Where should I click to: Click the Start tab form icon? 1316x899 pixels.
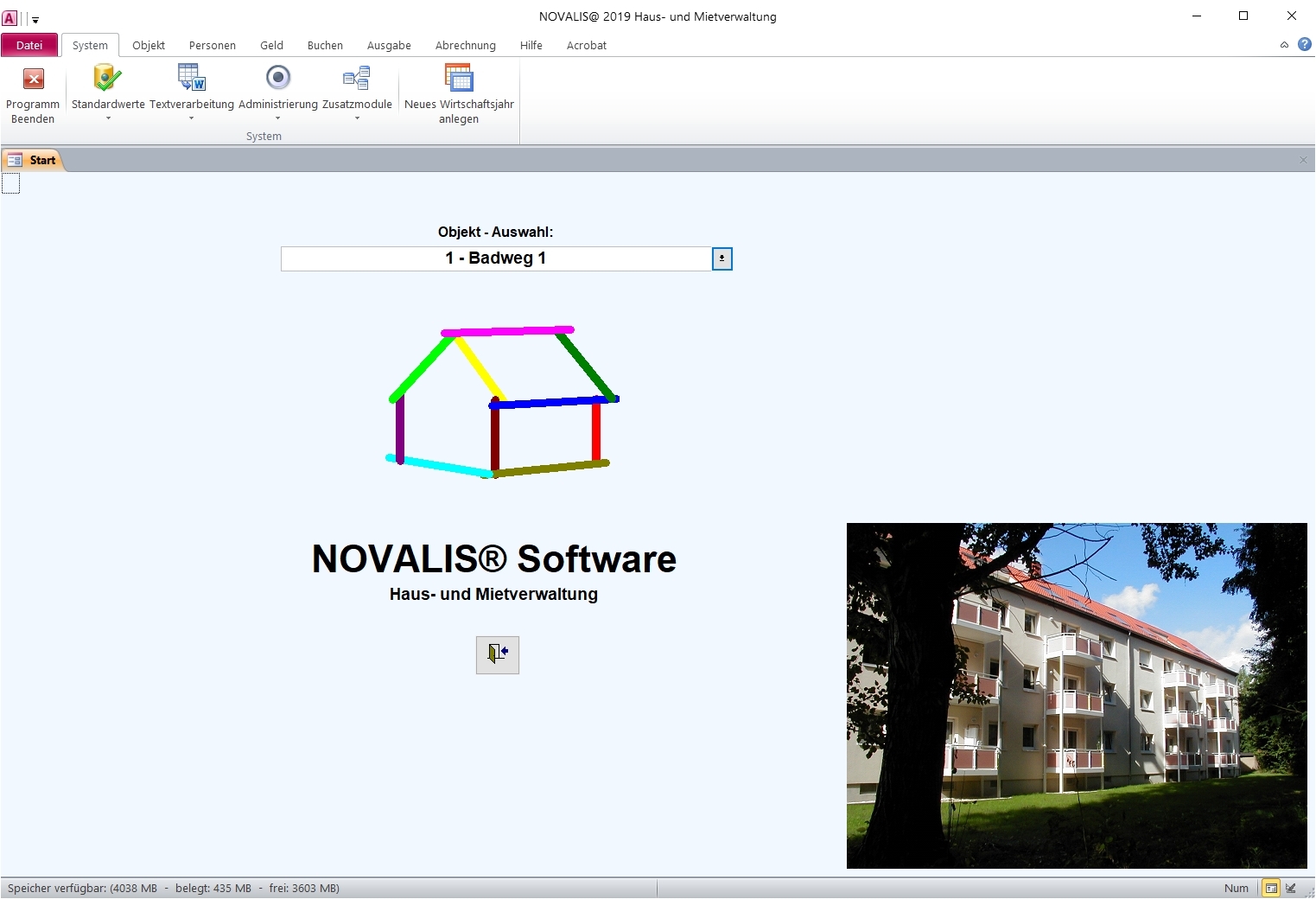pos(15,160)
